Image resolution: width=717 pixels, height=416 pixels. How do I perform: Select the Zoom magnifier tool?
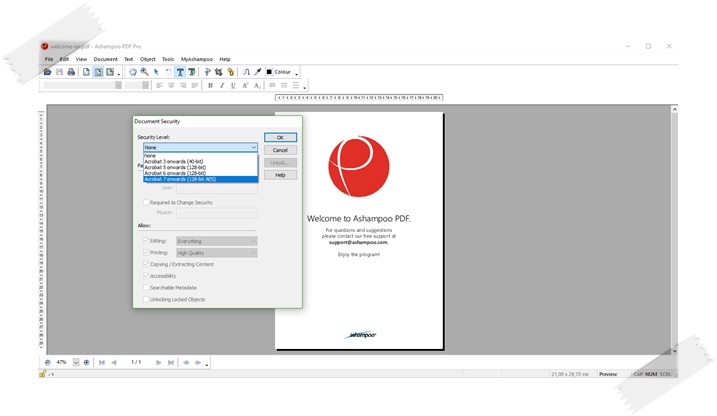144,72
